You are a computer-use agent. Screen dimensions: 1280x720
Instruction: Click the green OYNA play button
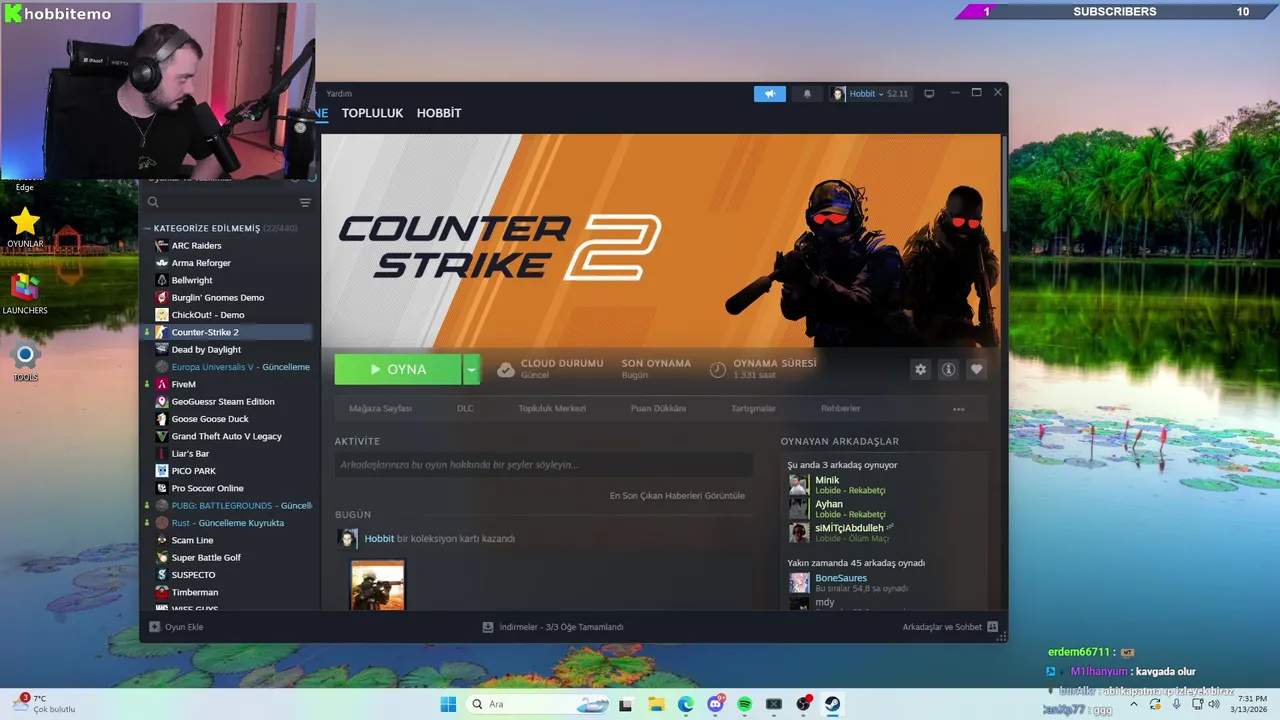pos(398,369)
